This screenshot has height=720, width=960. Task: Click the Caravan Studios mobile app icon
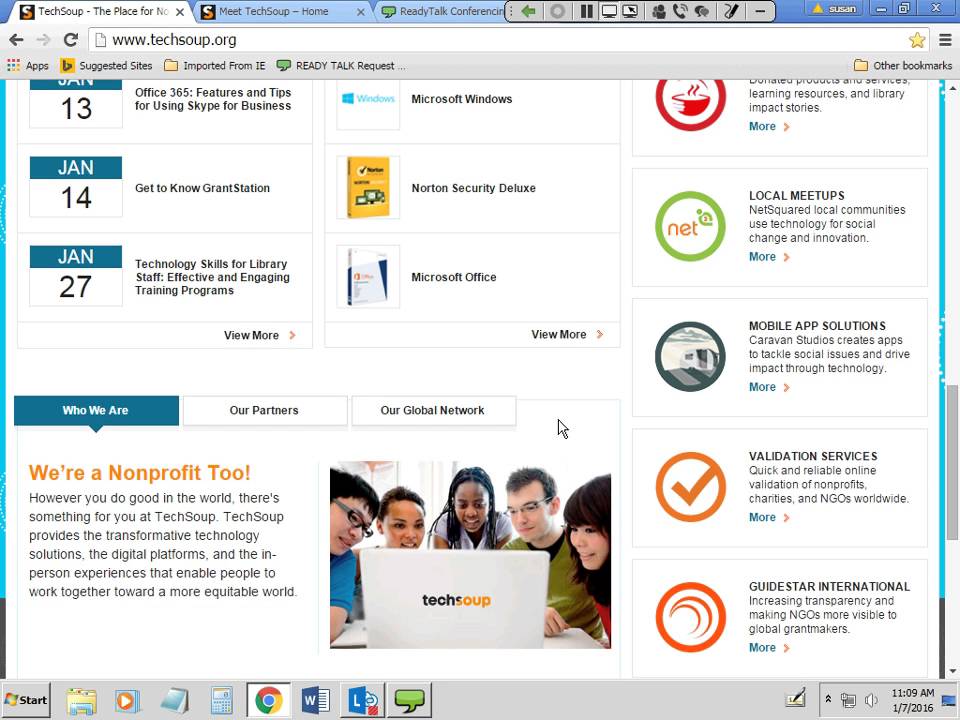pyautogui.click(x=691, y=356)
